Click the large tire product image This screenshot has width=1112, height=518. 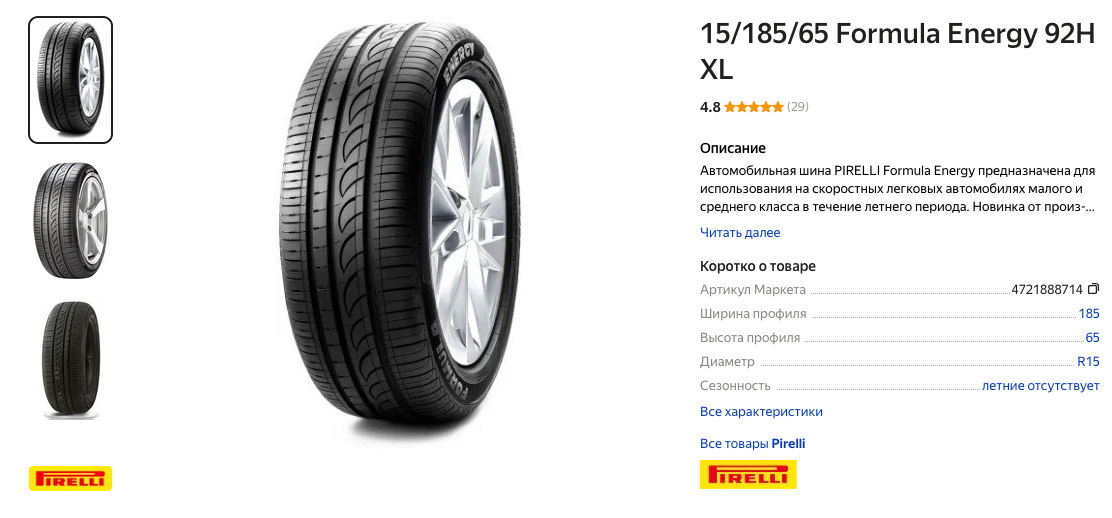tap(399, 225)
